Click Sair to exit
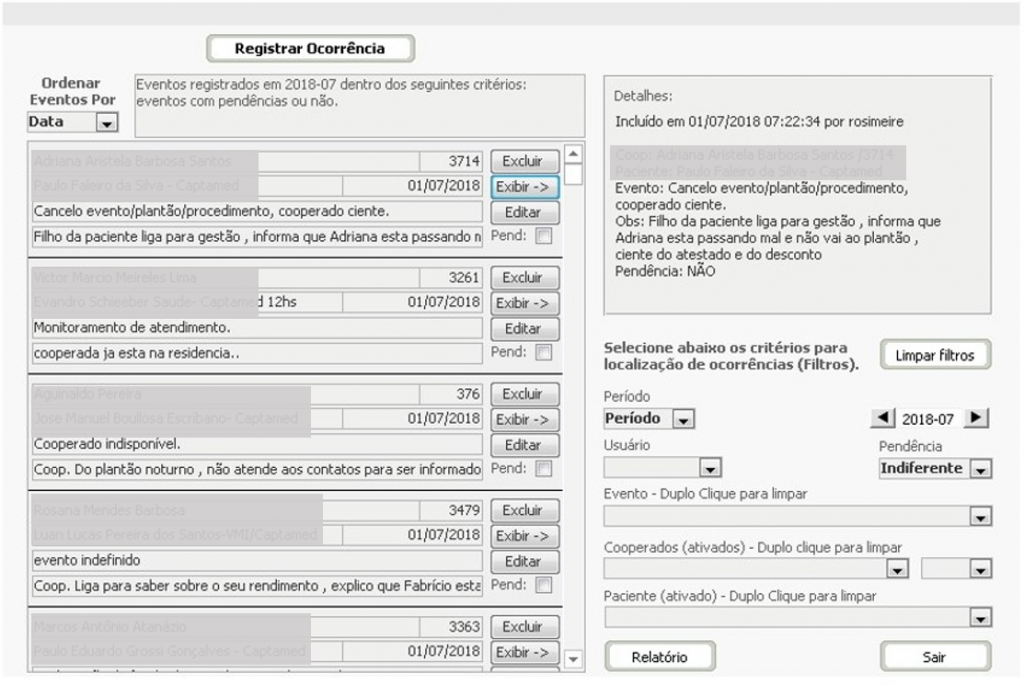Viewport: 1024px width, 685px height. [934, 657]
